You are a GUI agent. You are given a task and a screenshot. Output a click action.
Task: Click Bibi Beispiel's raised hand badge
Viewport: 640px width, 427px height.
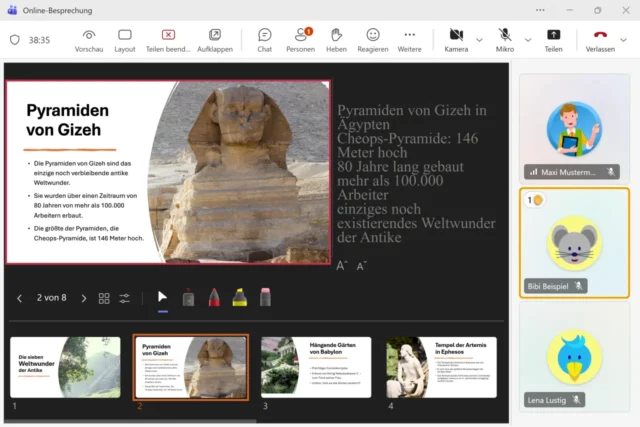[x=534, y=200]
